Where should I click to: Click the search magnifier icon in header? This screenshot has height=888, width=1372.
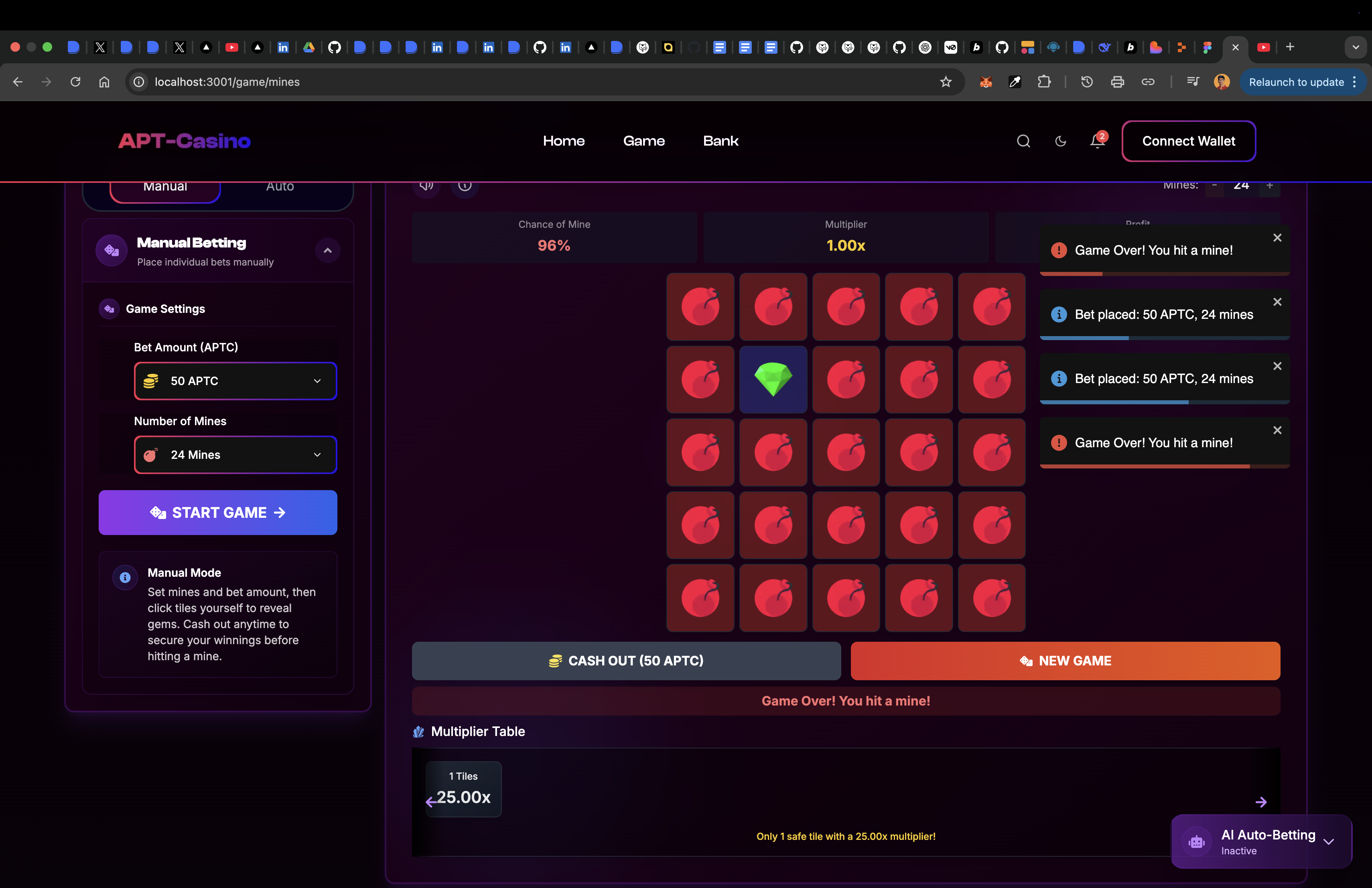[x=1023, y=141]
